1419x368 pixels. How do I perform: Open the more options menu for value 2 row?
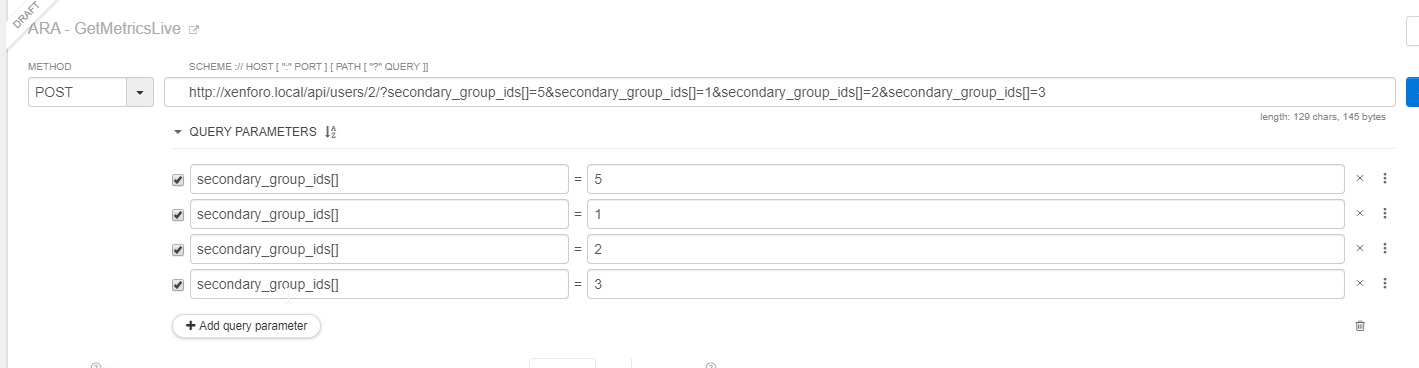click(1385, 249)
